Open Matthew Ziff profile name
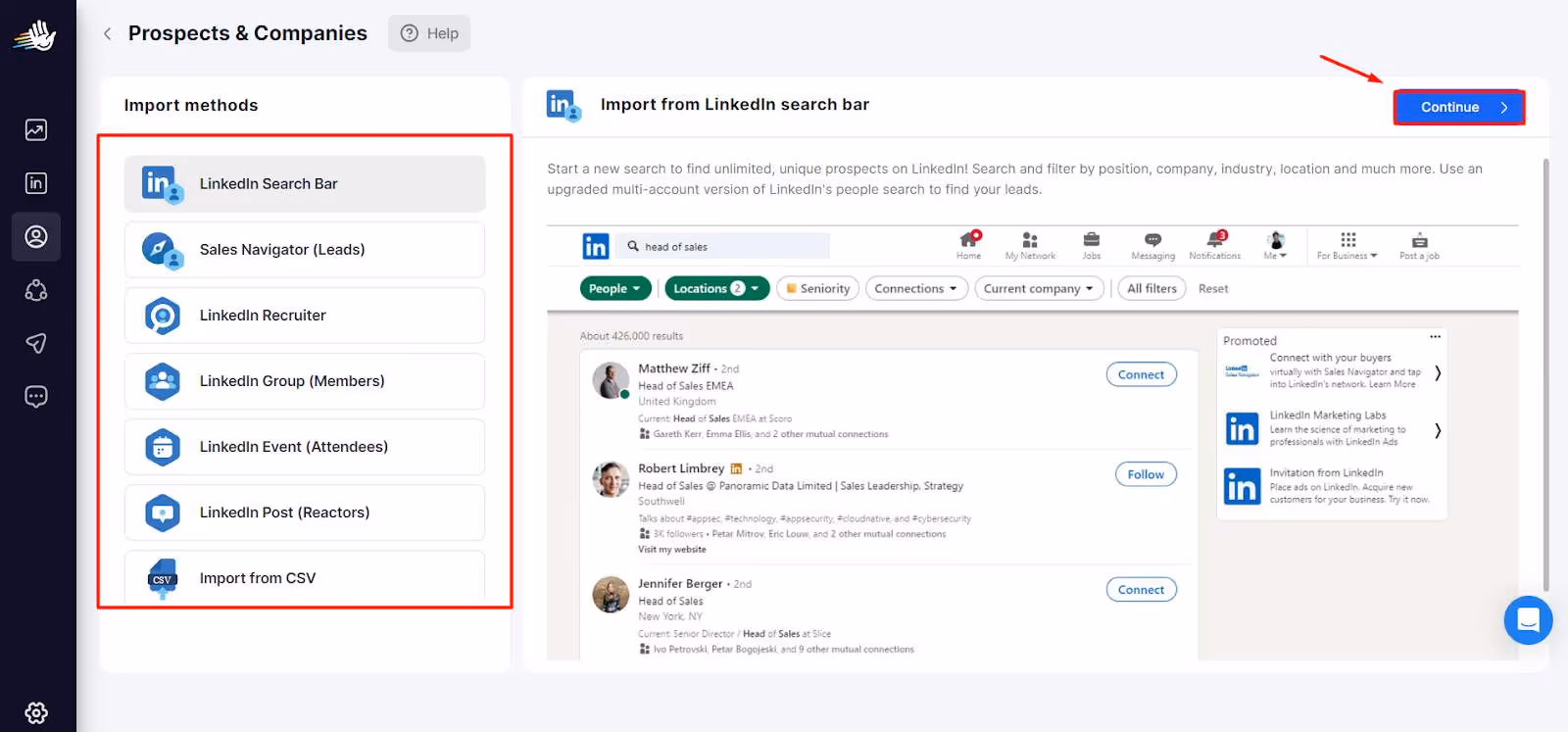This screenshot has width=1568, height=732. point(674,368)
